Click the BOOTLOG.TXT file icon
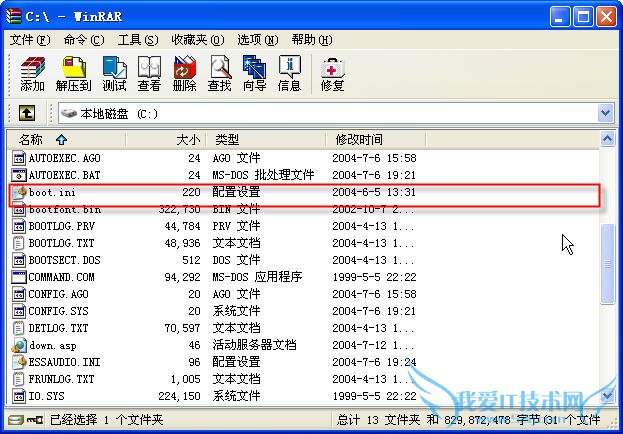Viewport: 623px width, 434px height. [19, 243]
